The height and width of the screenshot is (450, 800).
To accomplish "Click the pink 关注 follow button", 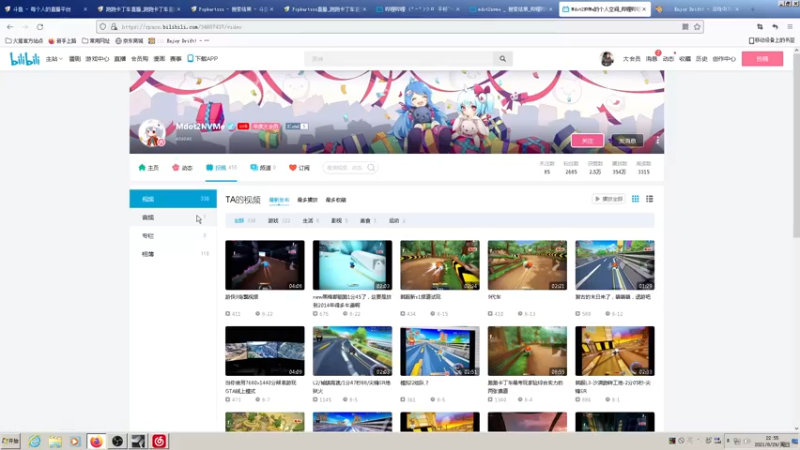I will coord(587,140).
